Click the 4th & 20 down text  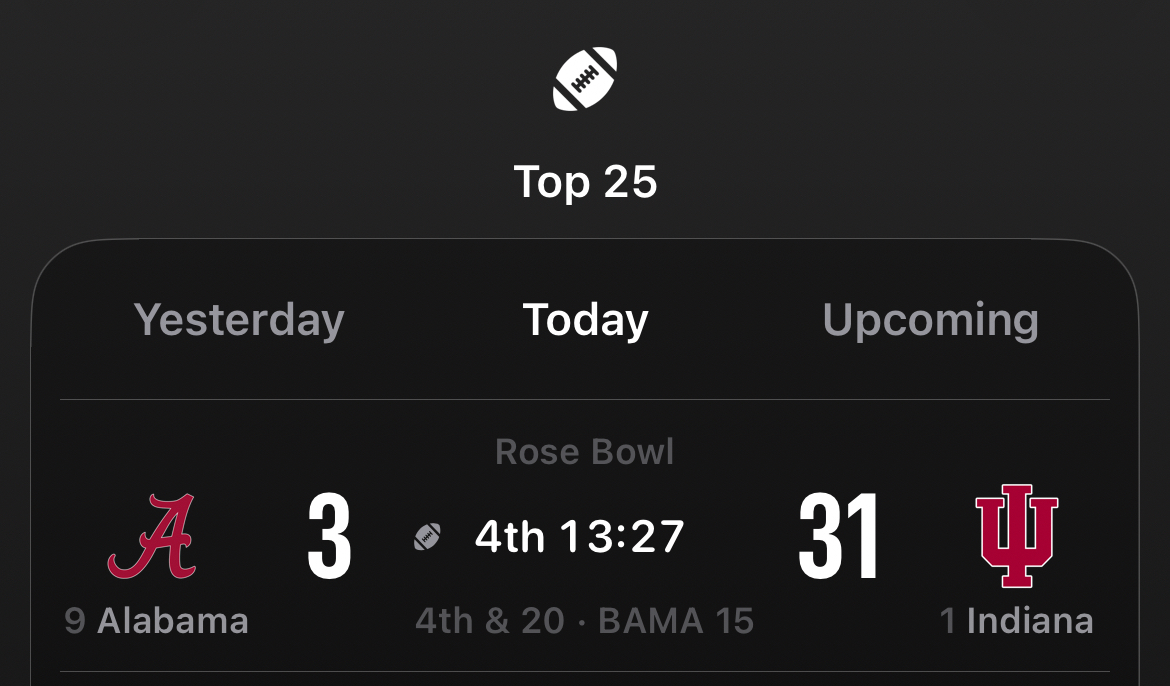point(490,621)
